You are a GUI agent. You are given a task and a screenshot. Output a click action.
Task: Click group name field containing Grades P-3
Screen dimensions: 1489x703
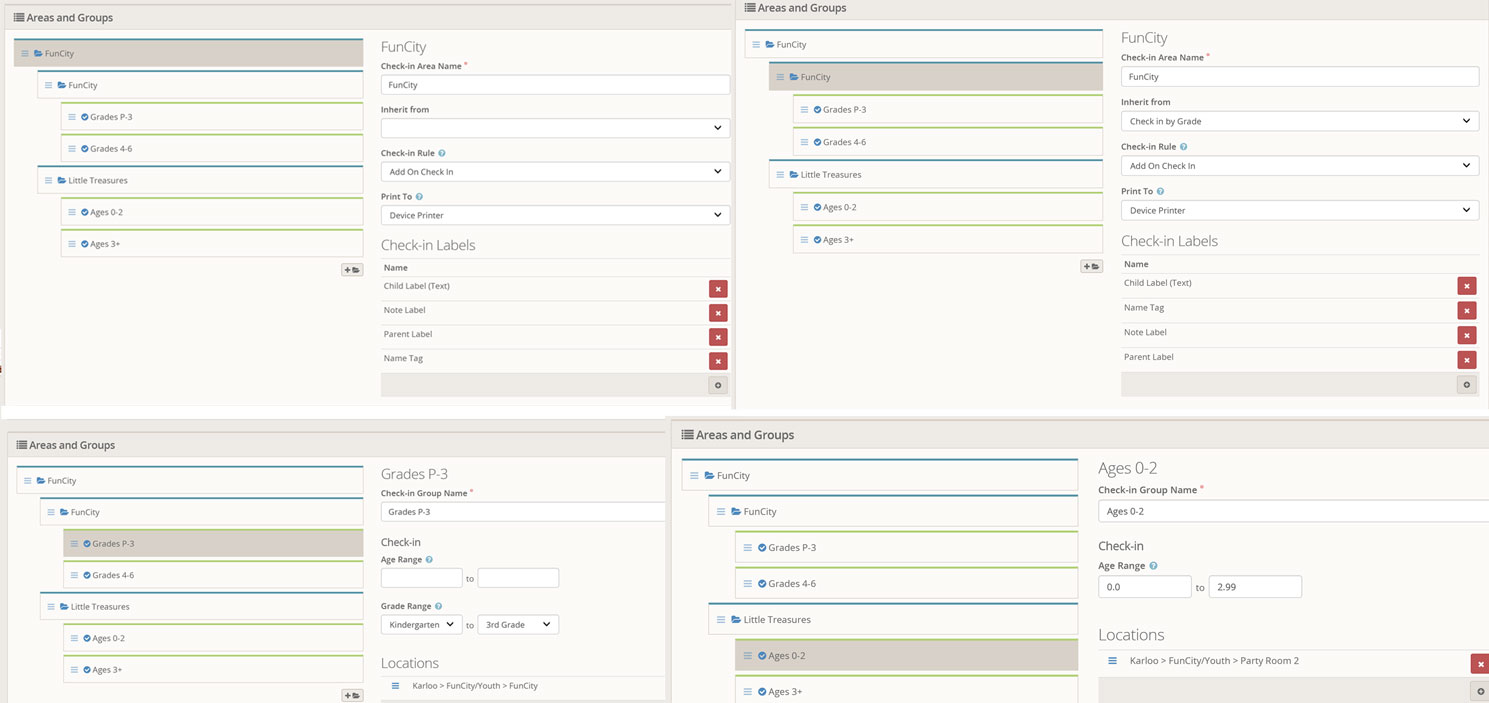click(522, 512)
